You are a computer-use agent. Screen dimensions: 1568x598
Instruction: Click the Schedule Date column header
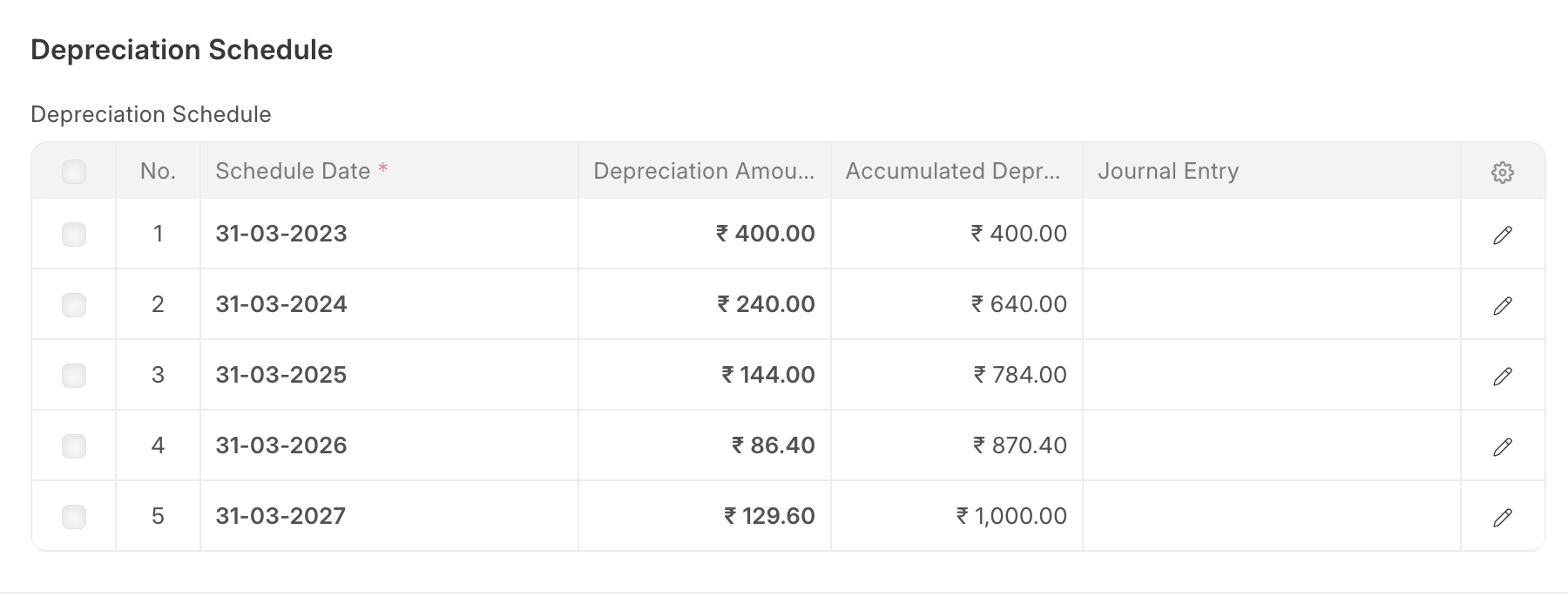point(293,171)
